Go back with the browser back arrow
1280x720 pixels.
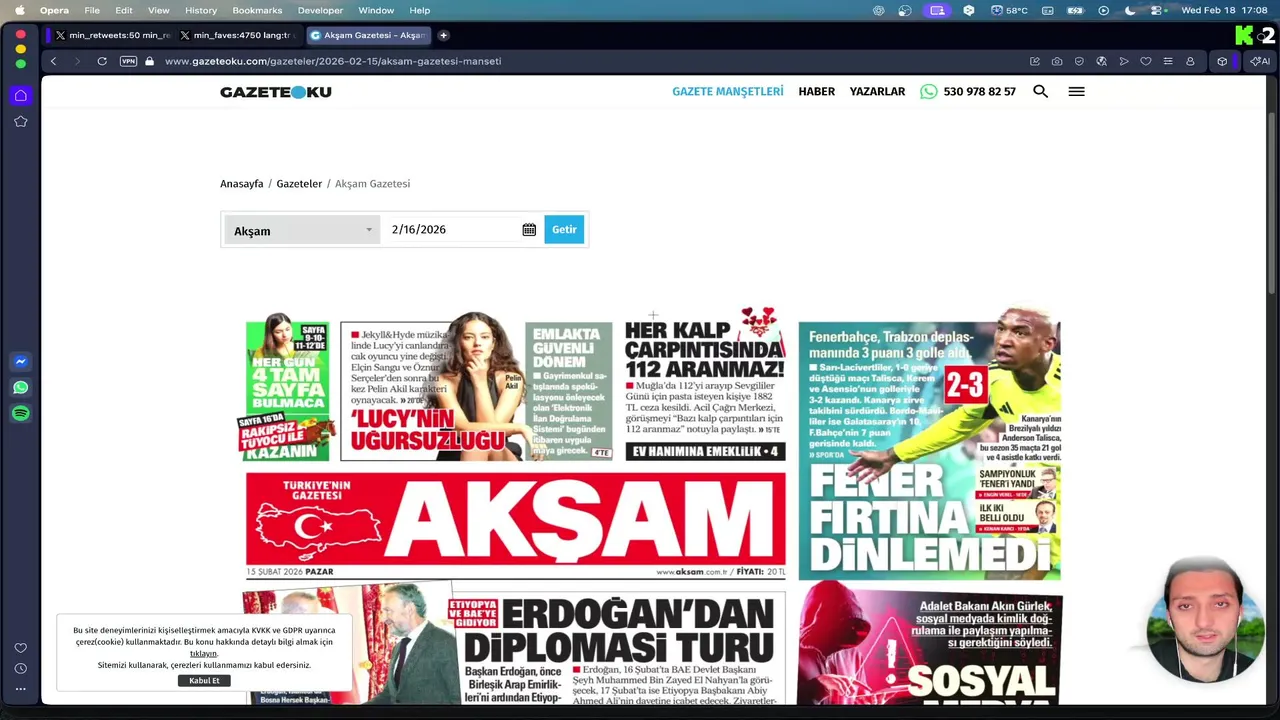53,61
